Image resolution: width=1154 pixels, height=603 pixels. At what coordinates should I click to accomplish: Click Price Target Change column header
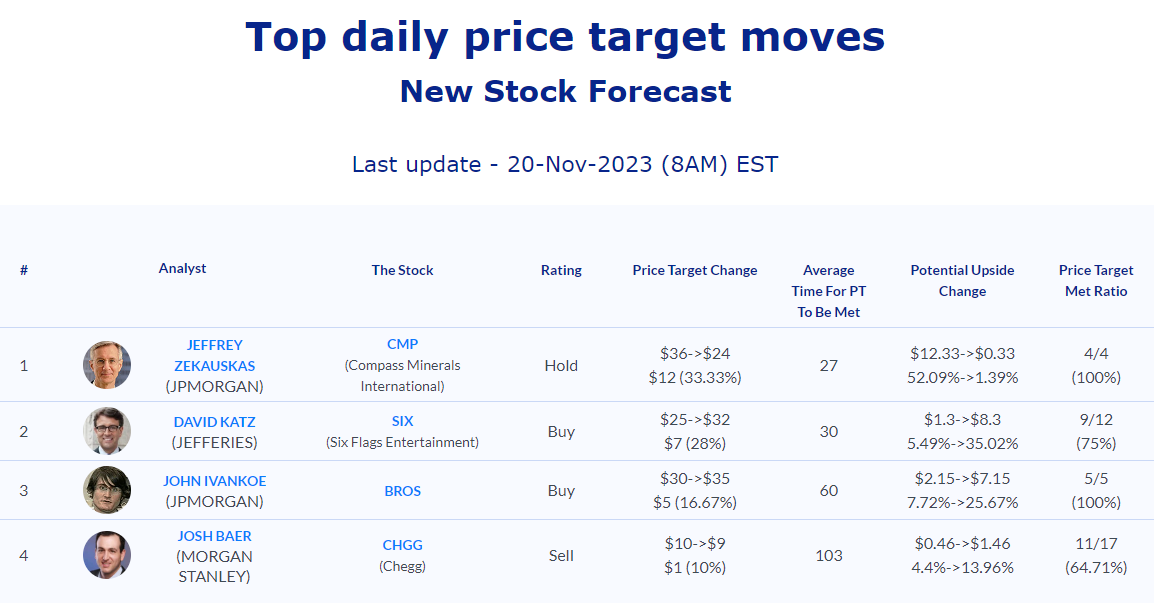tap(695, 270)
